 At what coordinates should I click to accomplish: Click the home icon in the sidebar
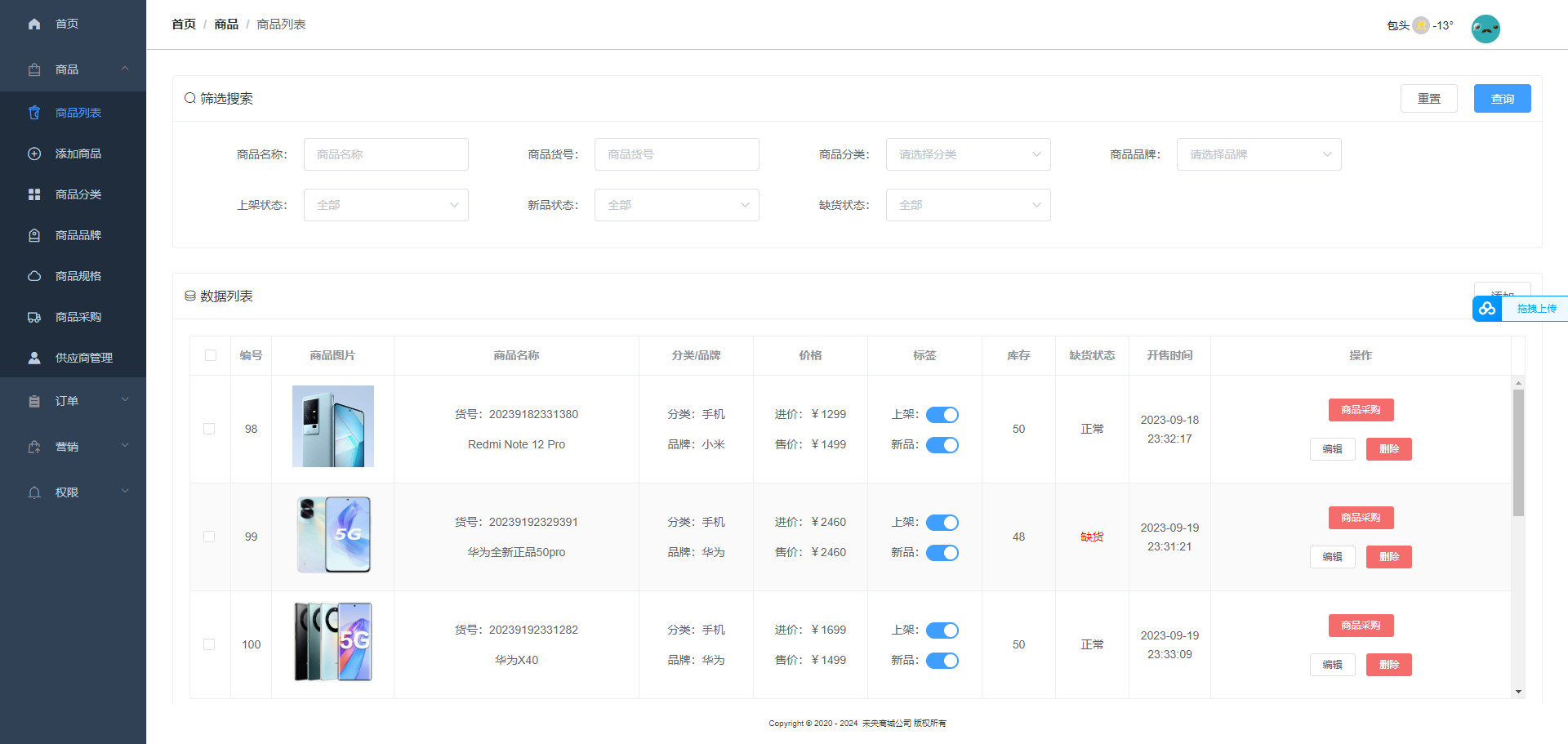tap(34, 25)
